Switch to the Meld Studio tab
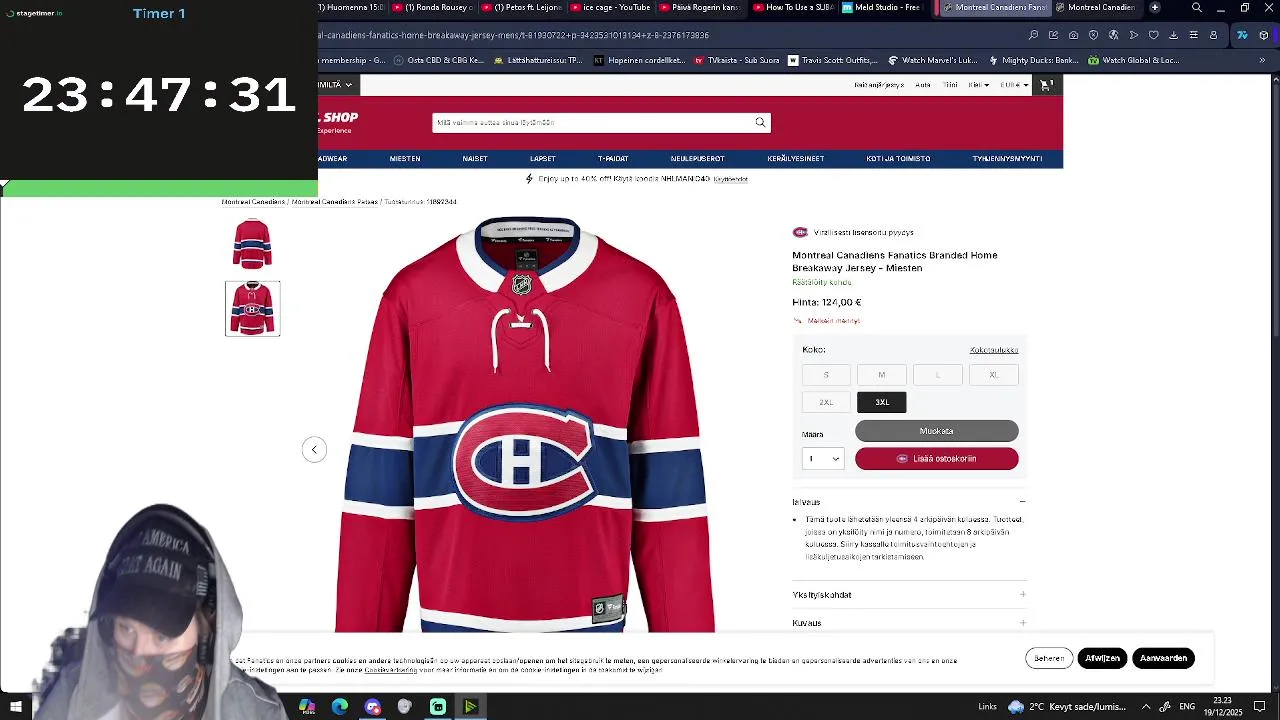This screenshot has width=1280, height=720. tap(881, 8)
